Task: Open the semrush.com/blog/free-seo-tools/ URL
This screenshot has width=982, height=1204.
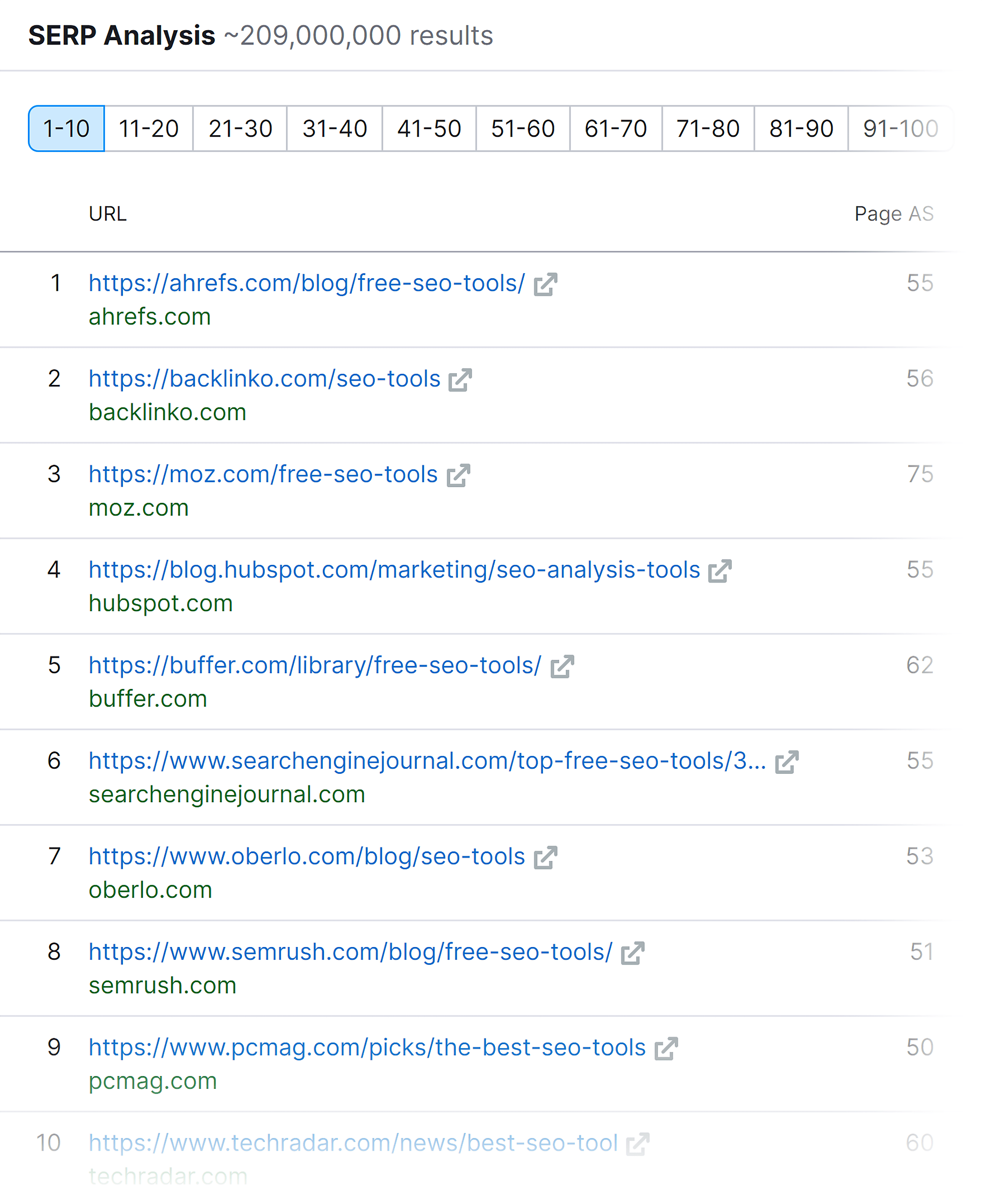Action: pyautogui.click(x=351, y=952)
